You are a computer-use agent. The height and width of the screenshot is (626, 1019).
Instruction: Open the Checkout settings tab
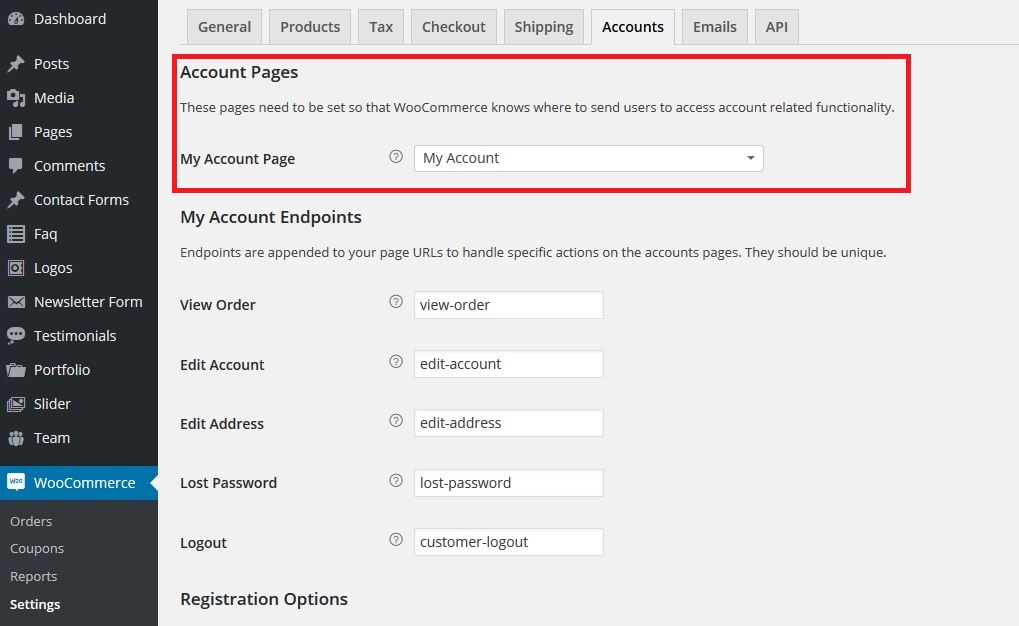[x=454, y=27]
